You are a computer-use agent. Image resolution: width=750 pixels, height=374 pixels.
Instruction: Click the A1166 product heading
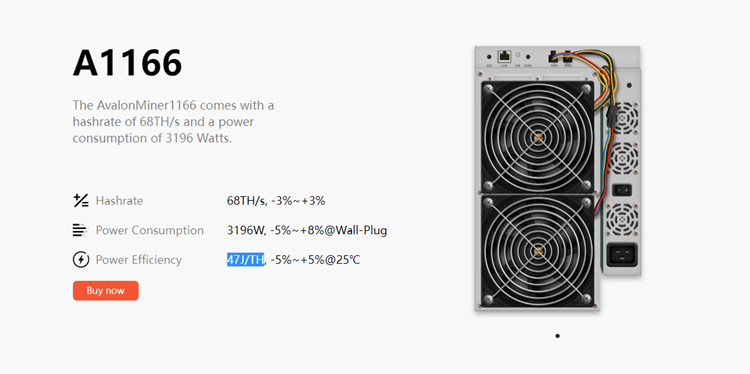(x=127, y=63)
